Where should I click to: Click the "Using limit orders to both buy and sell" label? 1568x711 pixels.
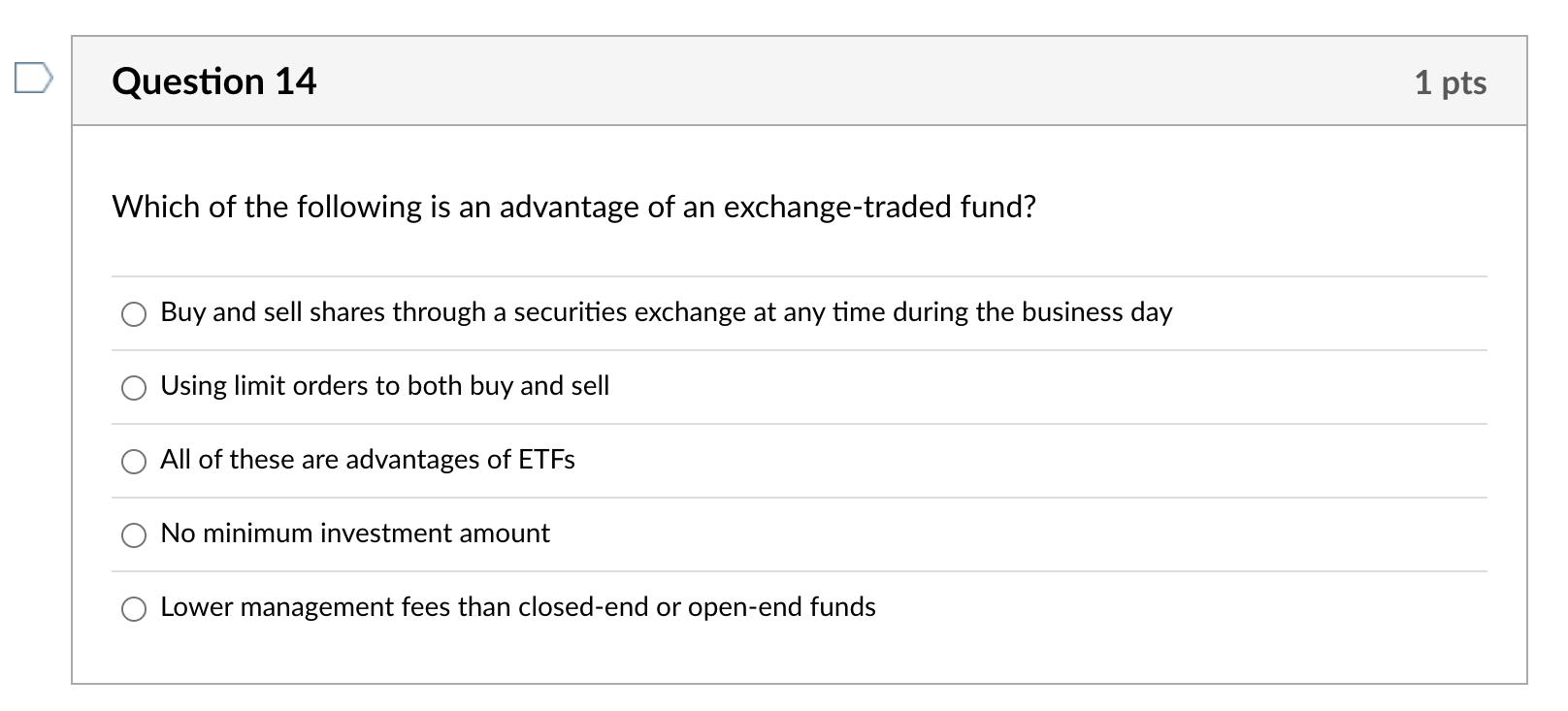(x=384, y=386)
